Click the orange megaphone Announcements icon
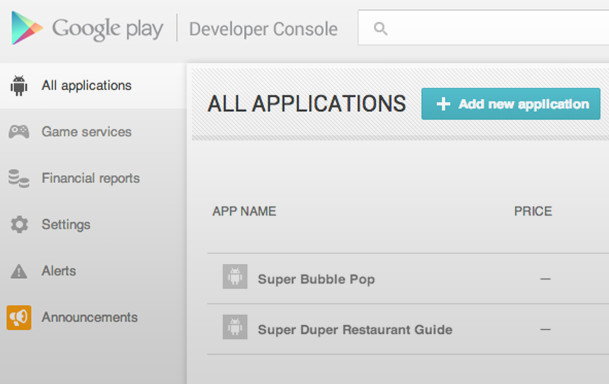609x384 pixels. tap(19, 317)
